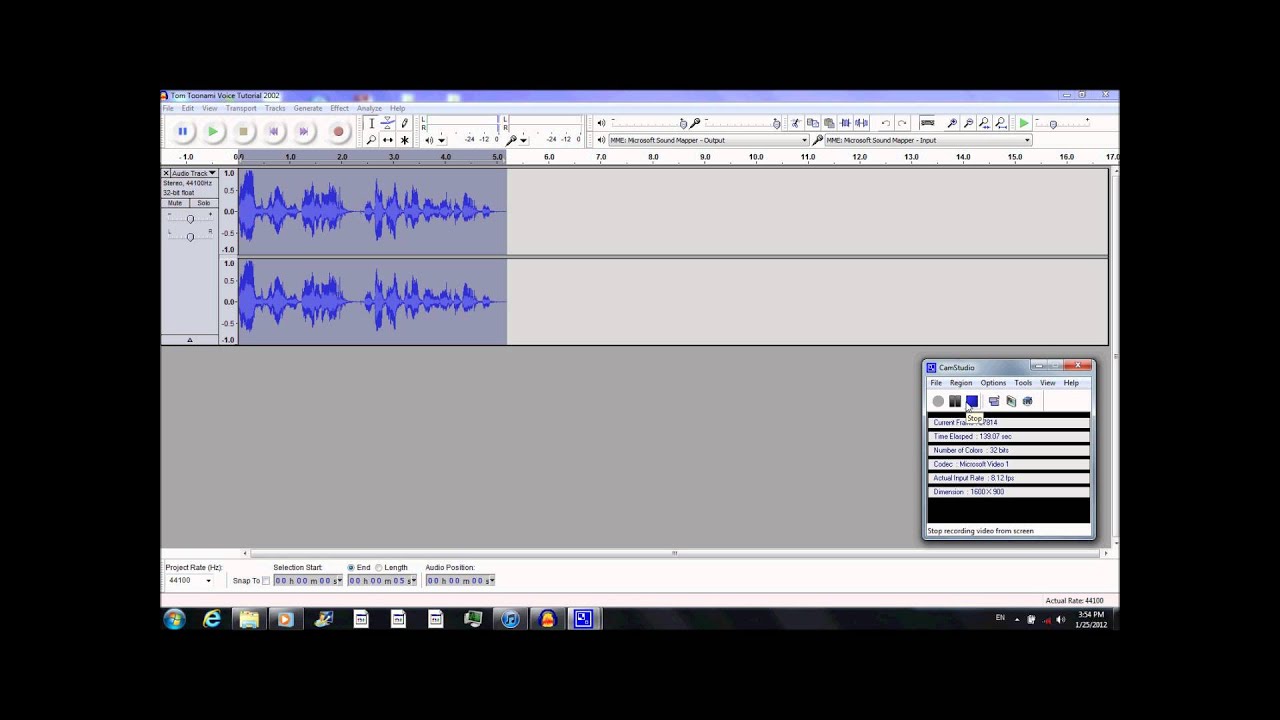Select the Length radio button
Viewport: 1280px width, 720px height.
pos(379,568)
